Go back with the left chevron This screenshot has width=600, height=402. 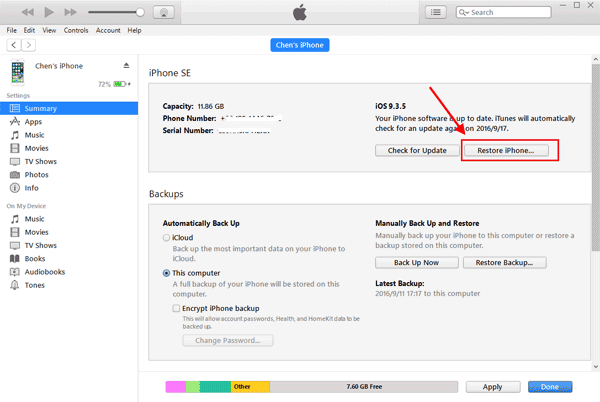coord(14,45)
